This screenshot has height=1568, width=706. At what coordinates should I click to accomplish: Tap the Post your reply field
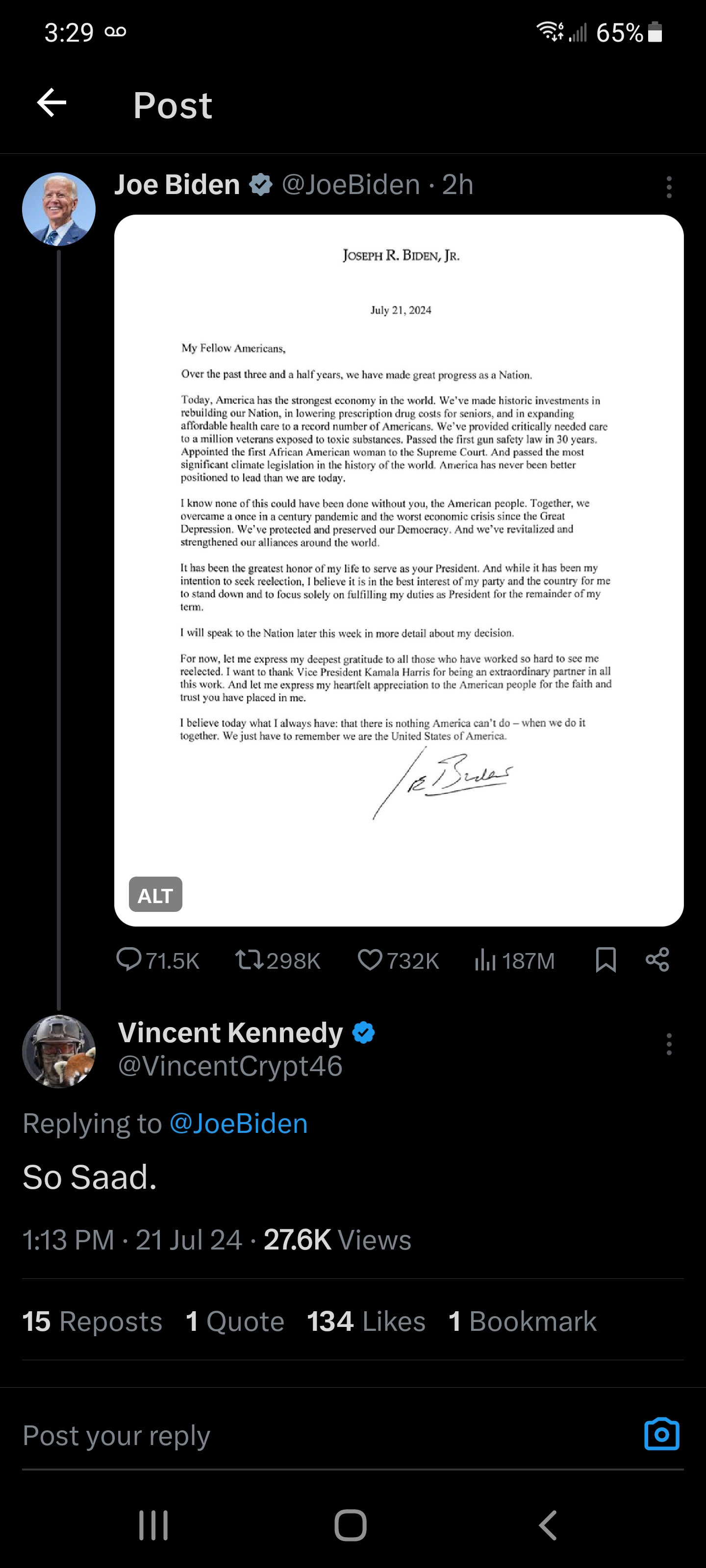coord(304,1436)
